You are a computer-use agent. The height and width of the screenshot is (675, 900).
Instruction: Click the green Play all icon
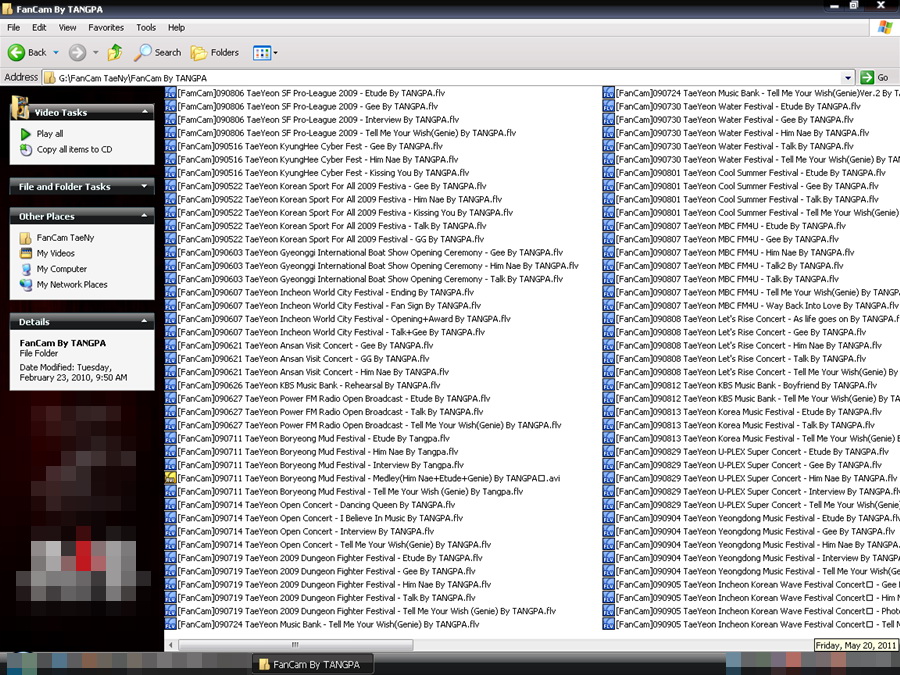coord(25,134)
